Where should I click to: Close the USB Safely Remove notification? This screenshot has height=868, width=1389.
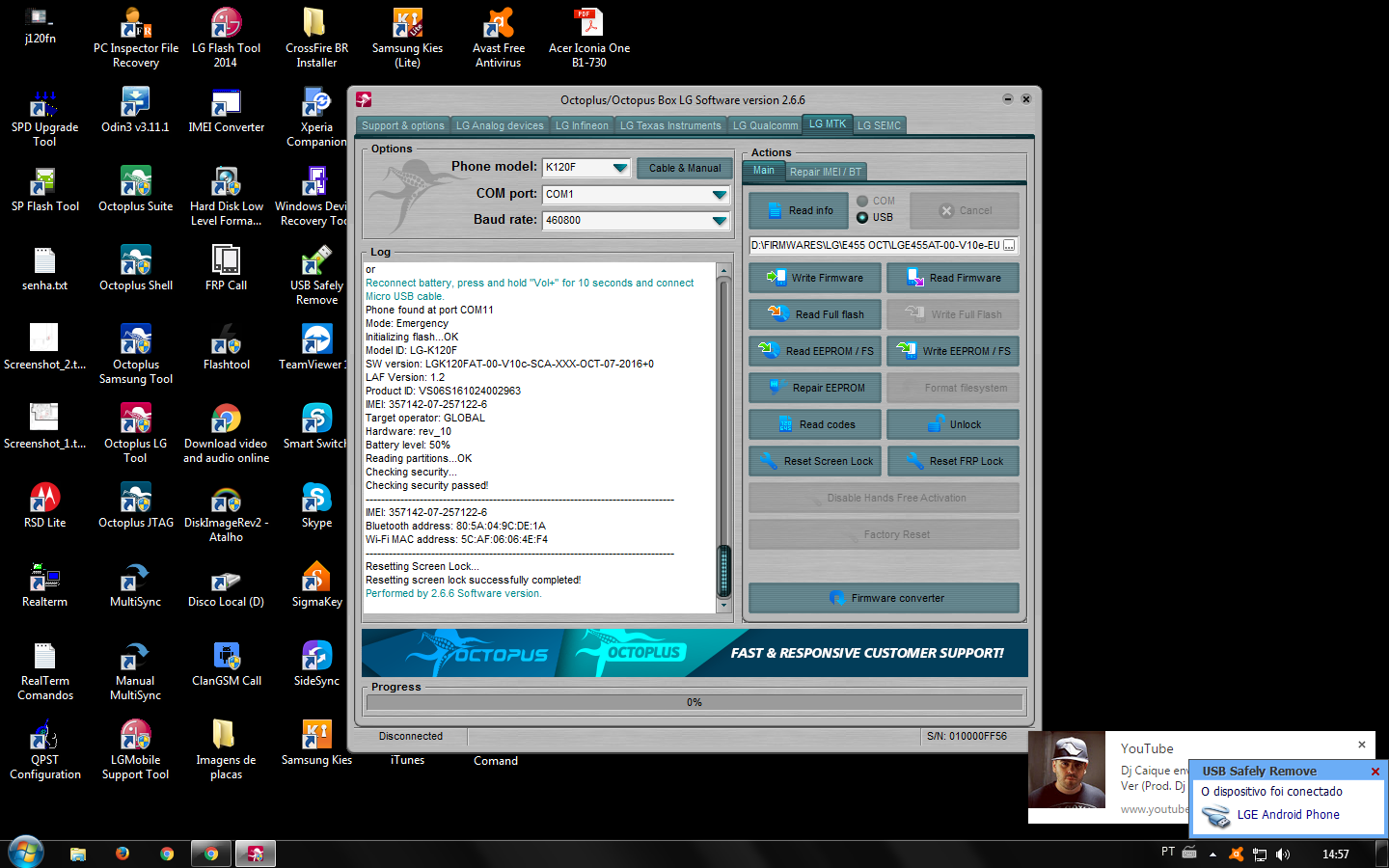click(1375, 771)
